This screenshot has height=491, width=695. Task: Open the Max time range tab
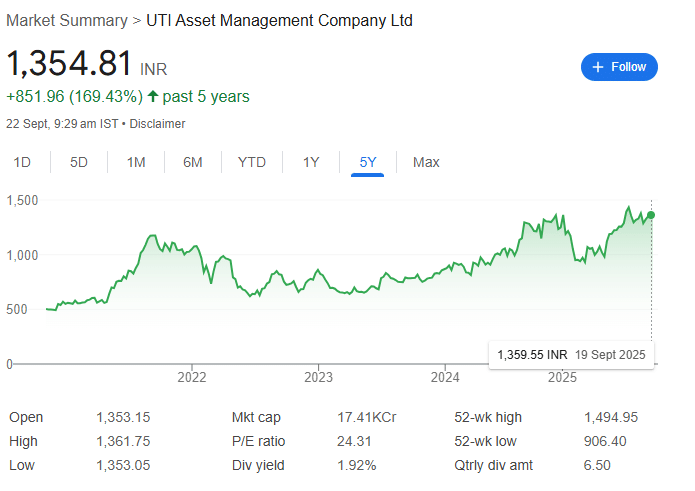click(x=426, y=162)
